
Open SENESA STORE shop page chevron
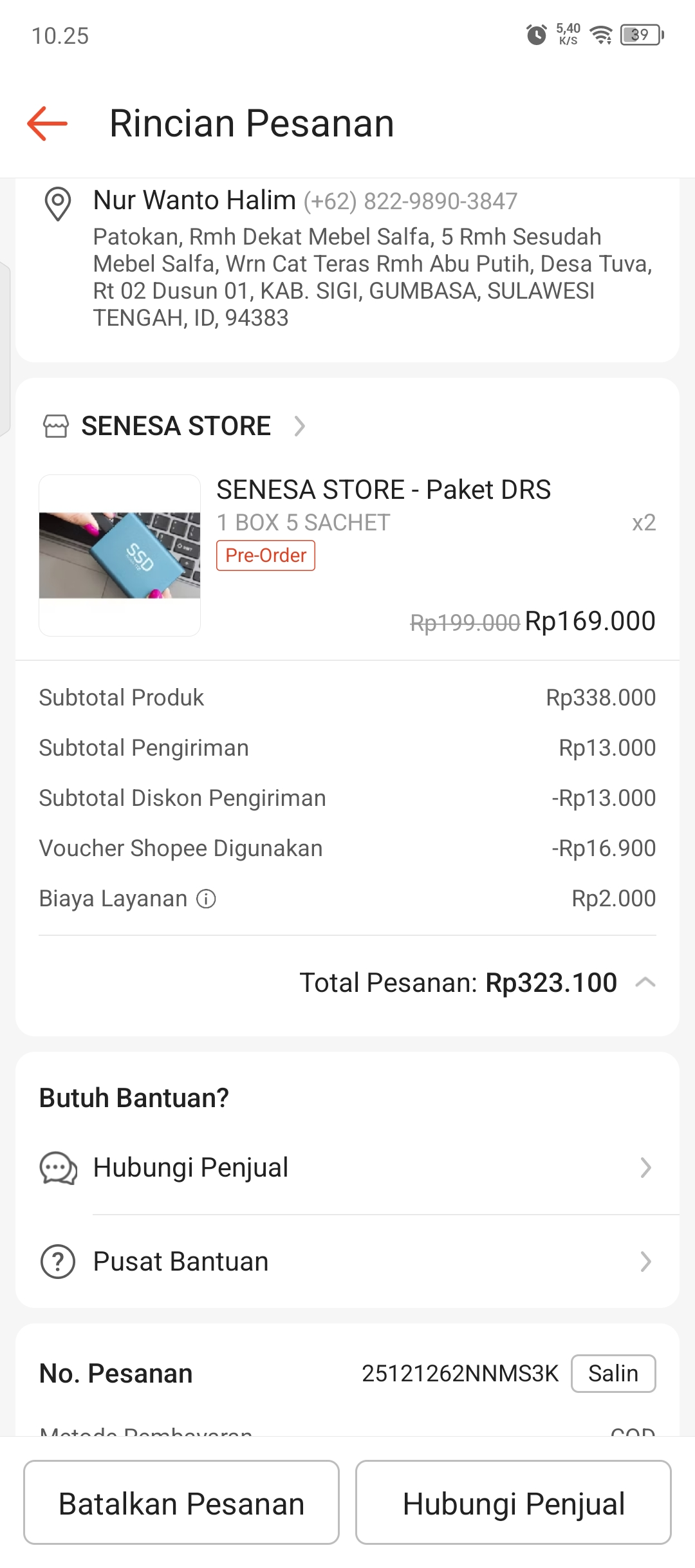click(299, 426)
